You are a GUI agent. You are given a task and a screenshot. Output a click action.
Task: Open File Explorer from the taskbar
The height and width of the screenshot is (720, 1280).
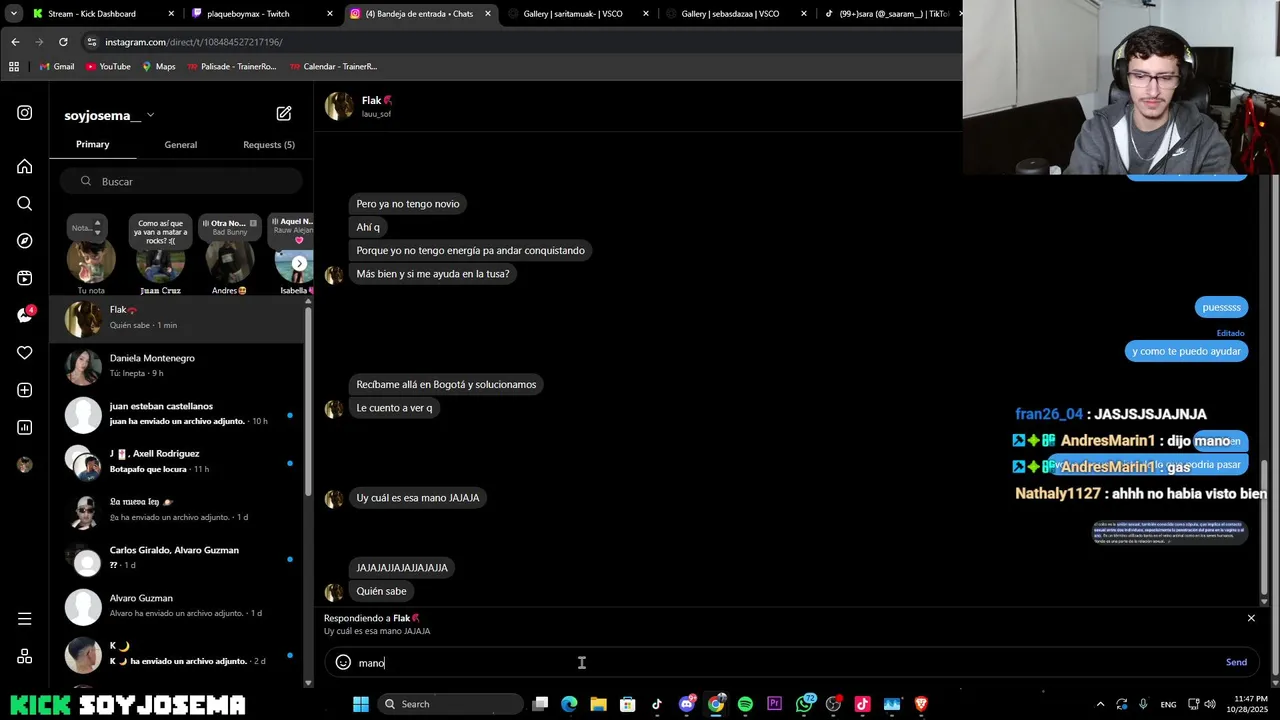coord(598,704)
